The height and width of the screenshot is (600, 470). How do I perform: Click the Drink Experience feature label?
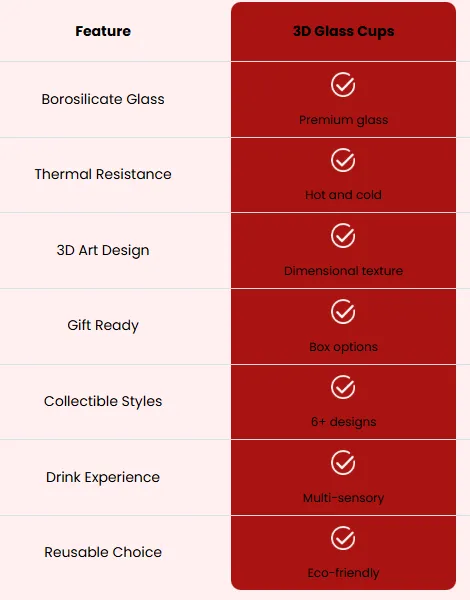pyautogui.click(x=103, y=477)
